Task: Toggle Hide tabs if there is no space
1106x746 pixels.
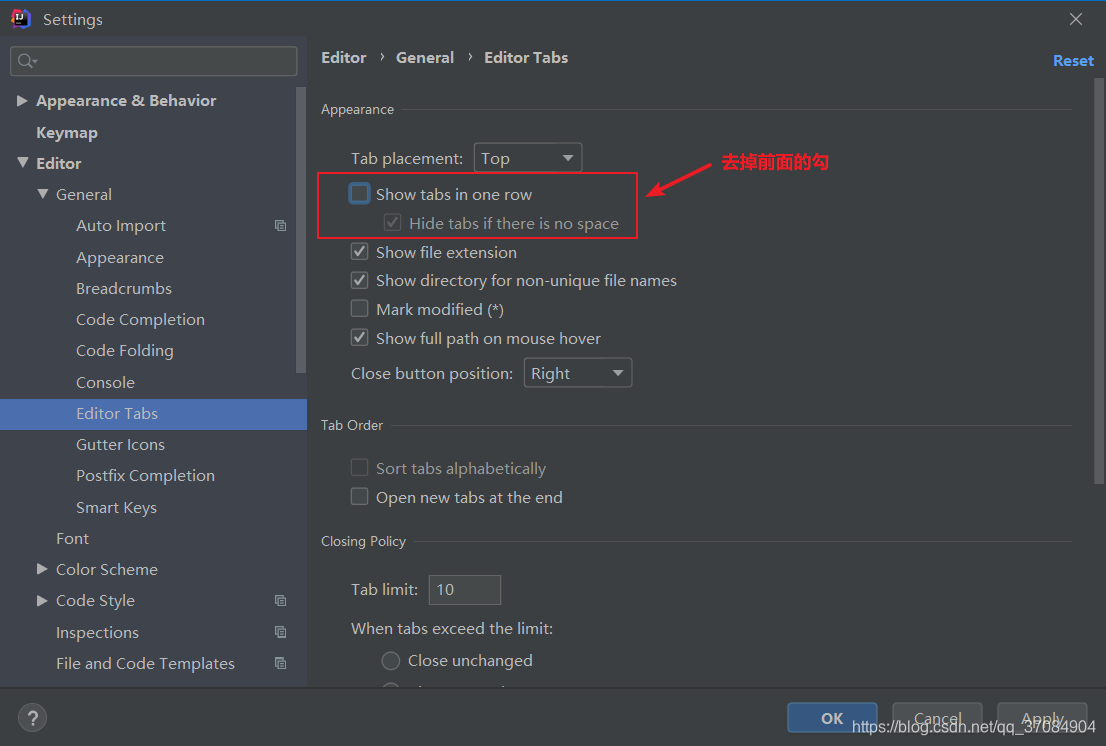Action: tap(393, 223)
